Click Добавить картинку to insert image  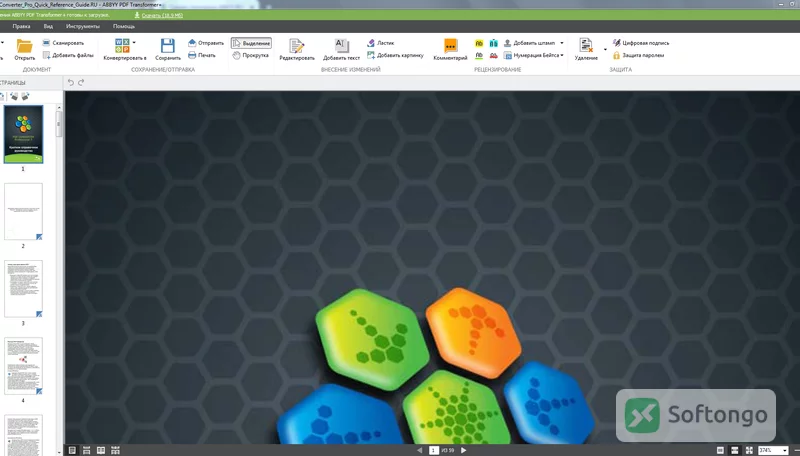(x=395, y=55)
